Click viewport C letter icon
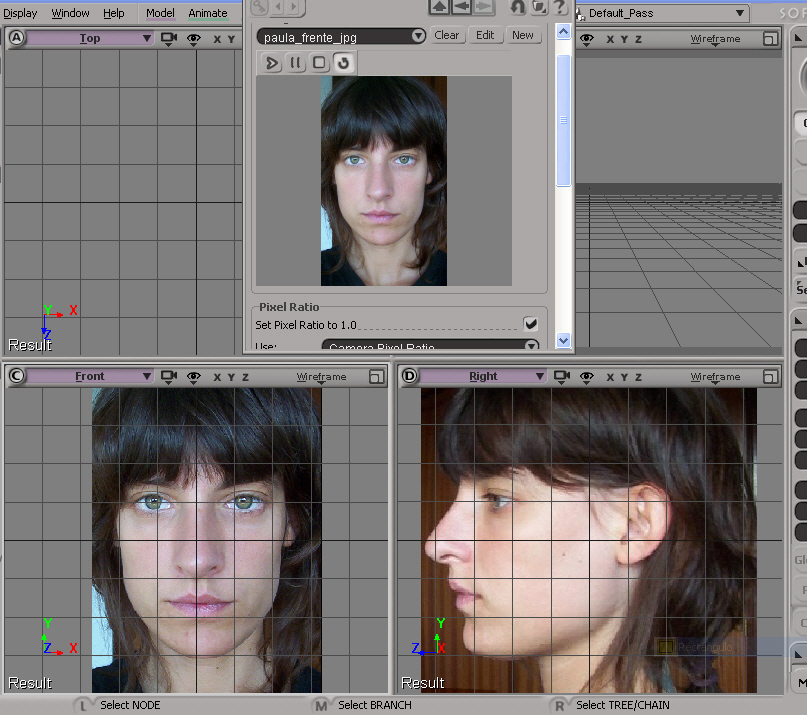 (x=16, y=376)
